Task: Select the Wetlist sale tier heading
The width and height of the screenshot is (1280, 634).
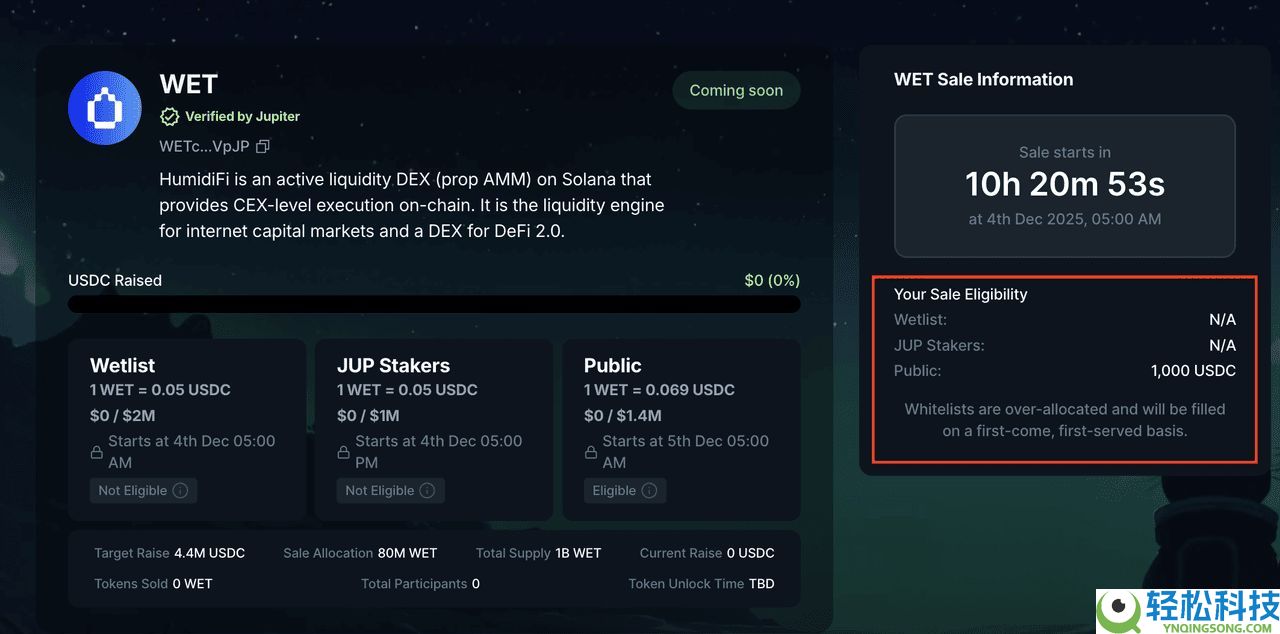Action: pyautogui.click(x=122, y=365)
